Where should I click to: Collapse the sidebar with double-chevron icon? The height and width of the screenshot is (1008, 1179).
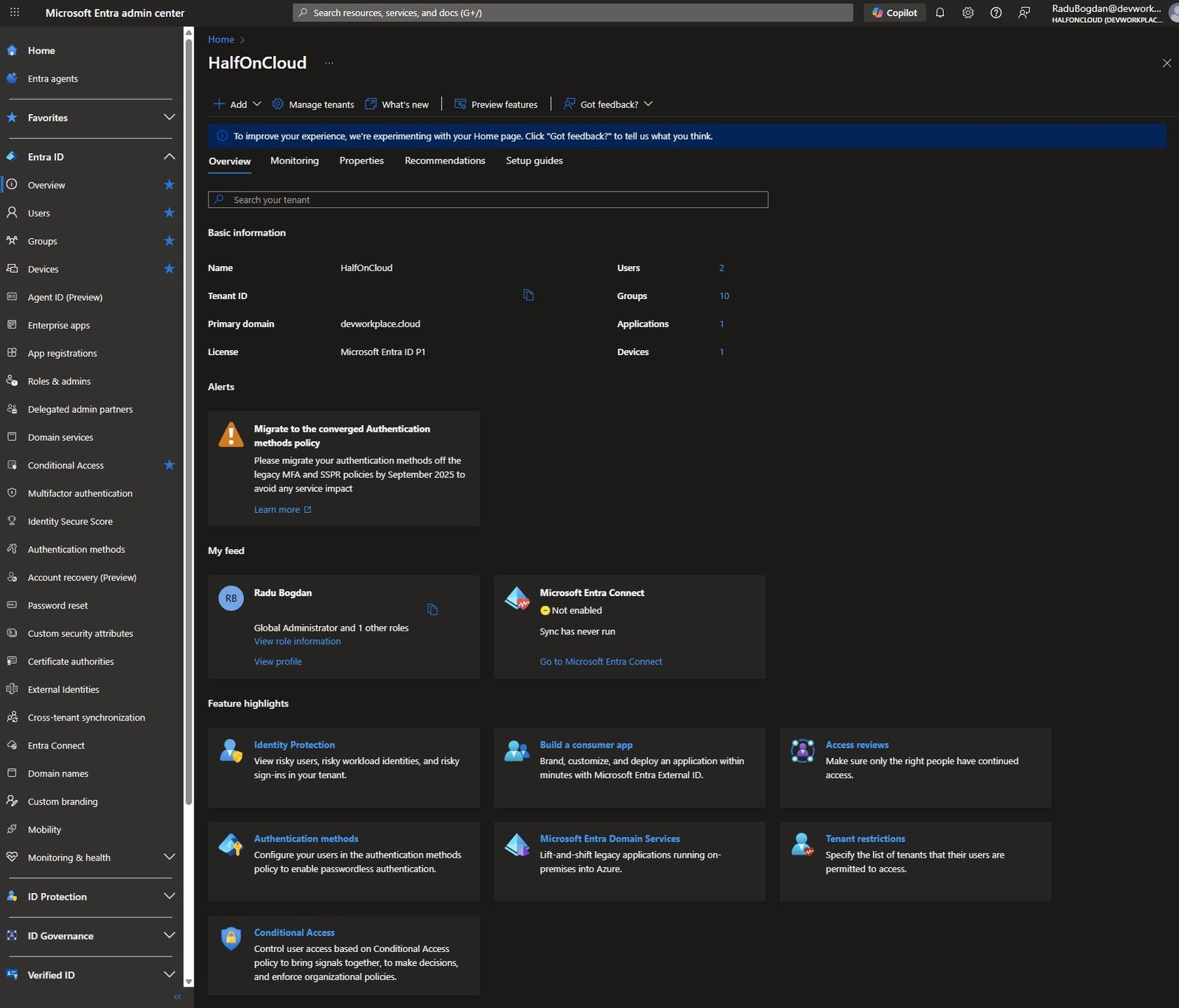pos(177,996)
